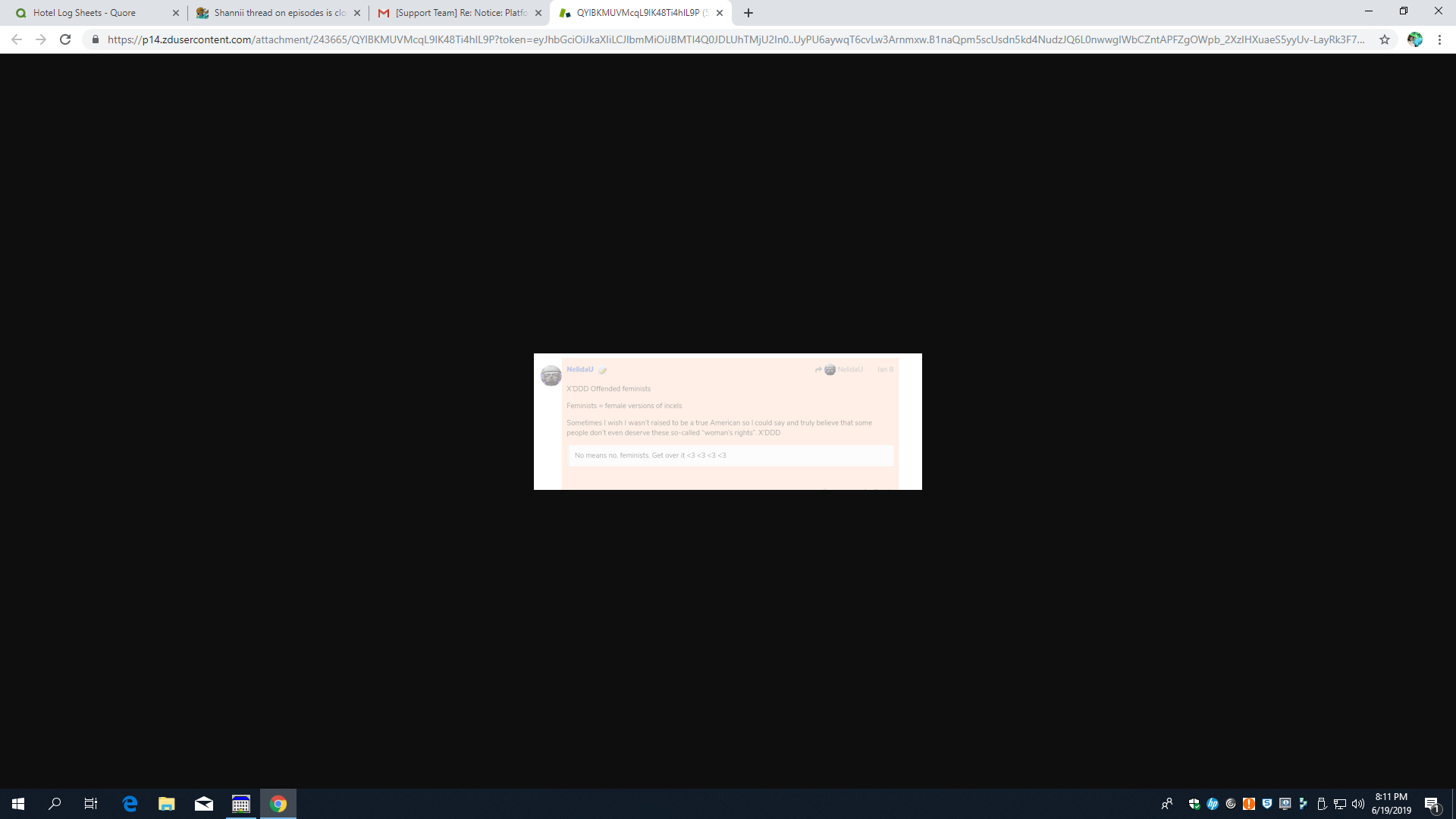This screenshot has width=1456, height=819.
Task: Switch to the Gmail Support Team tab
Action: (459, 13)
